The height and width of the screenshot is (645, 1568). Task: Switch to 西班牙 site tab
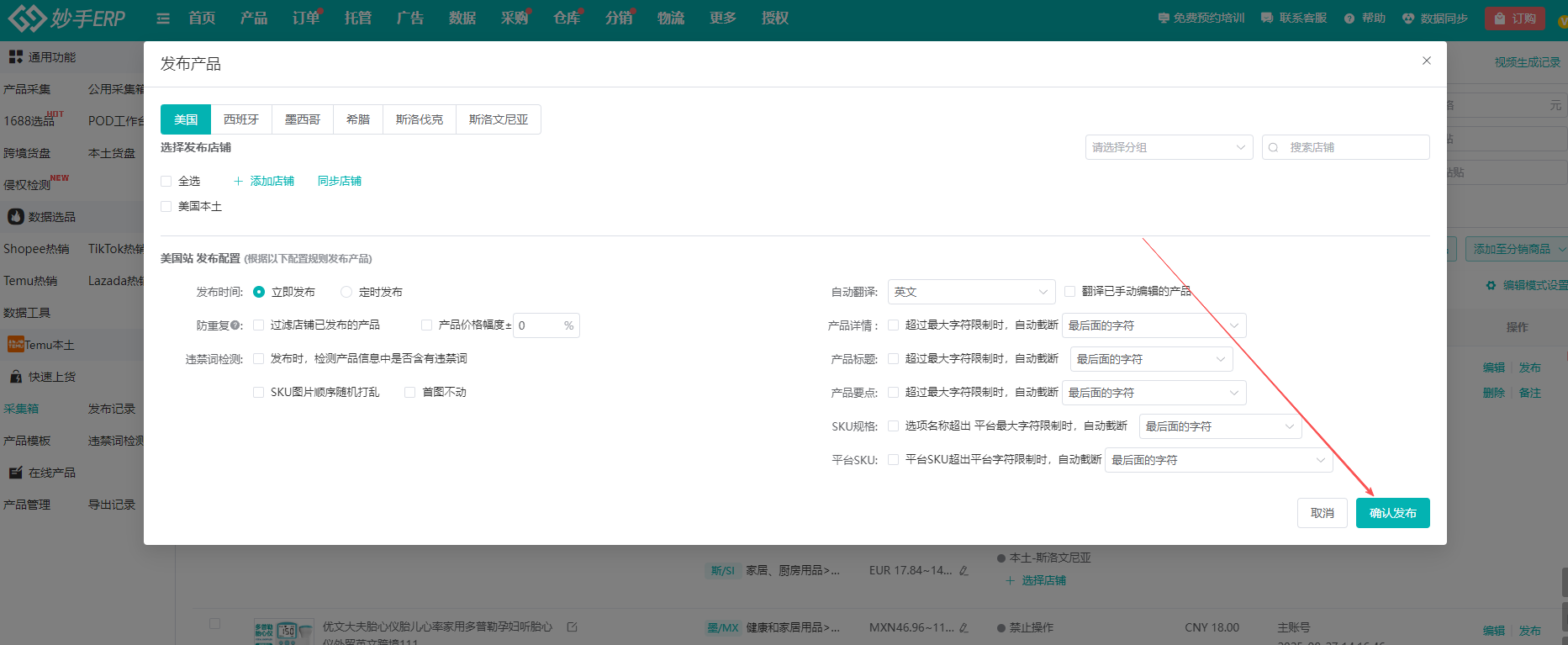point(241,119)
